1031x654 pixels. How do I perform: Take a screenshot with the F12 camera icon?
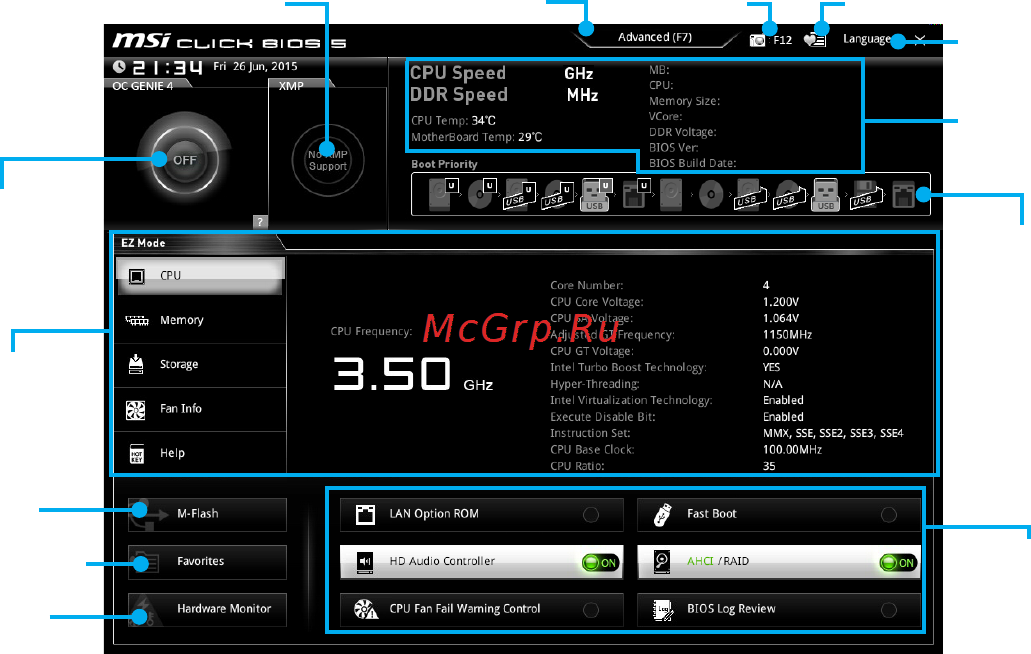coord(757,40)
